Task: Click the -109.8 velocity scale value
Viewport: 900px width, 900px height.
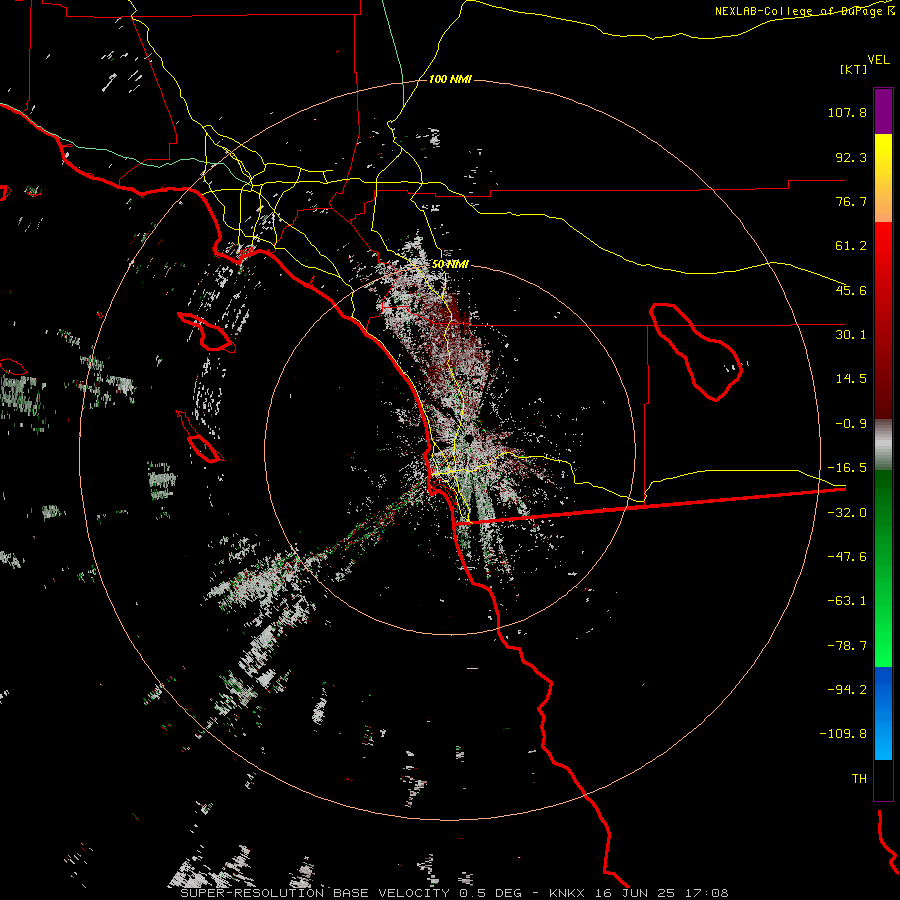Action: [843, 734]
